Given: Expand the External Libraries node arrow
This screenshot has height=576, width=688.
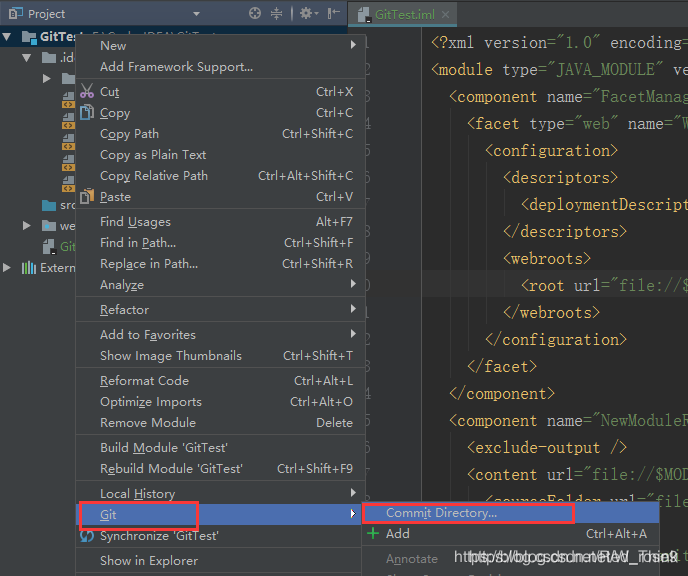Looking at the screenshot, I should tap(7, 268).
